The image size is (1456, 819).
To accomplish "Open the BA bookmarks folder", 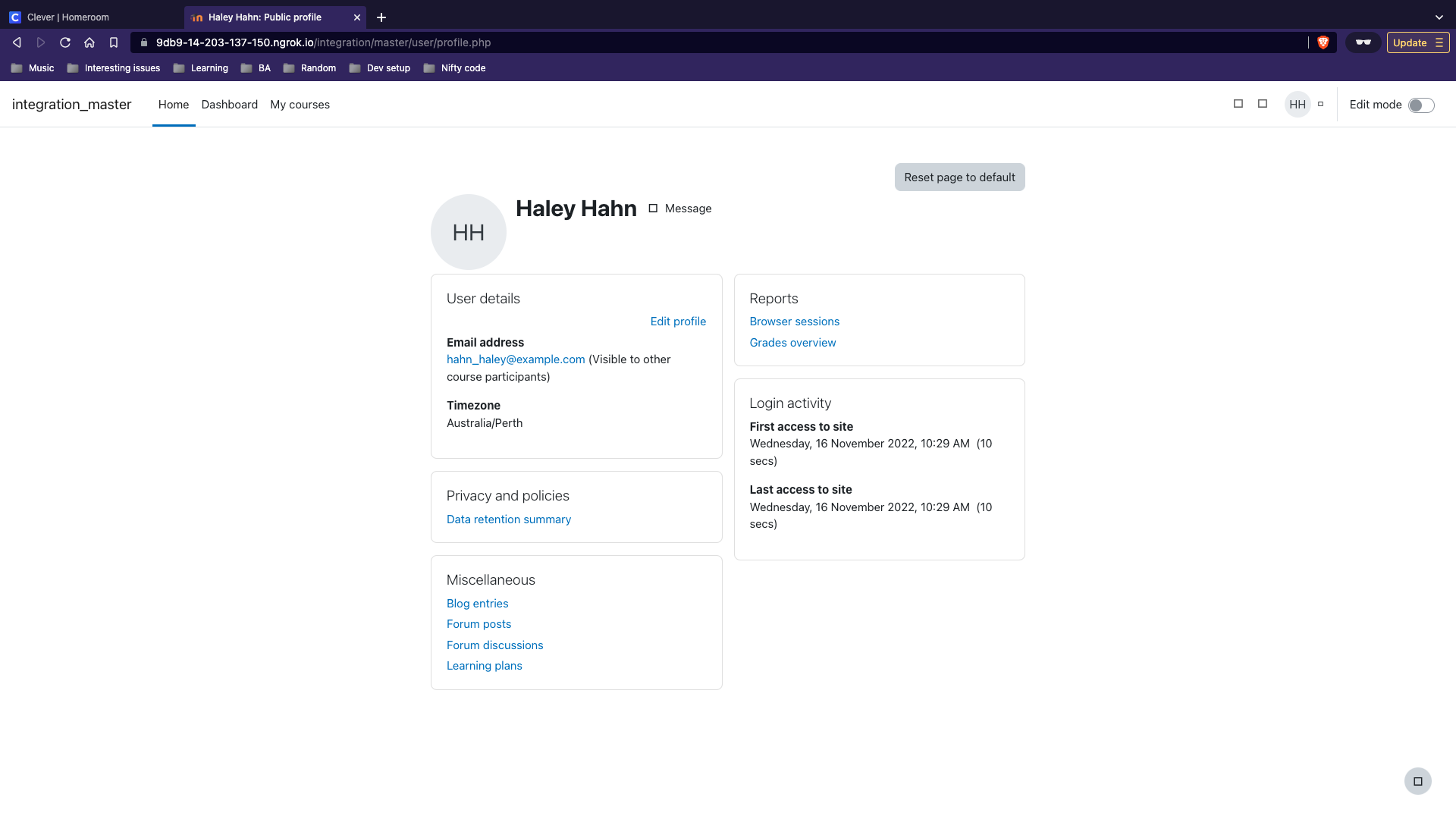I will coord(256,68).
